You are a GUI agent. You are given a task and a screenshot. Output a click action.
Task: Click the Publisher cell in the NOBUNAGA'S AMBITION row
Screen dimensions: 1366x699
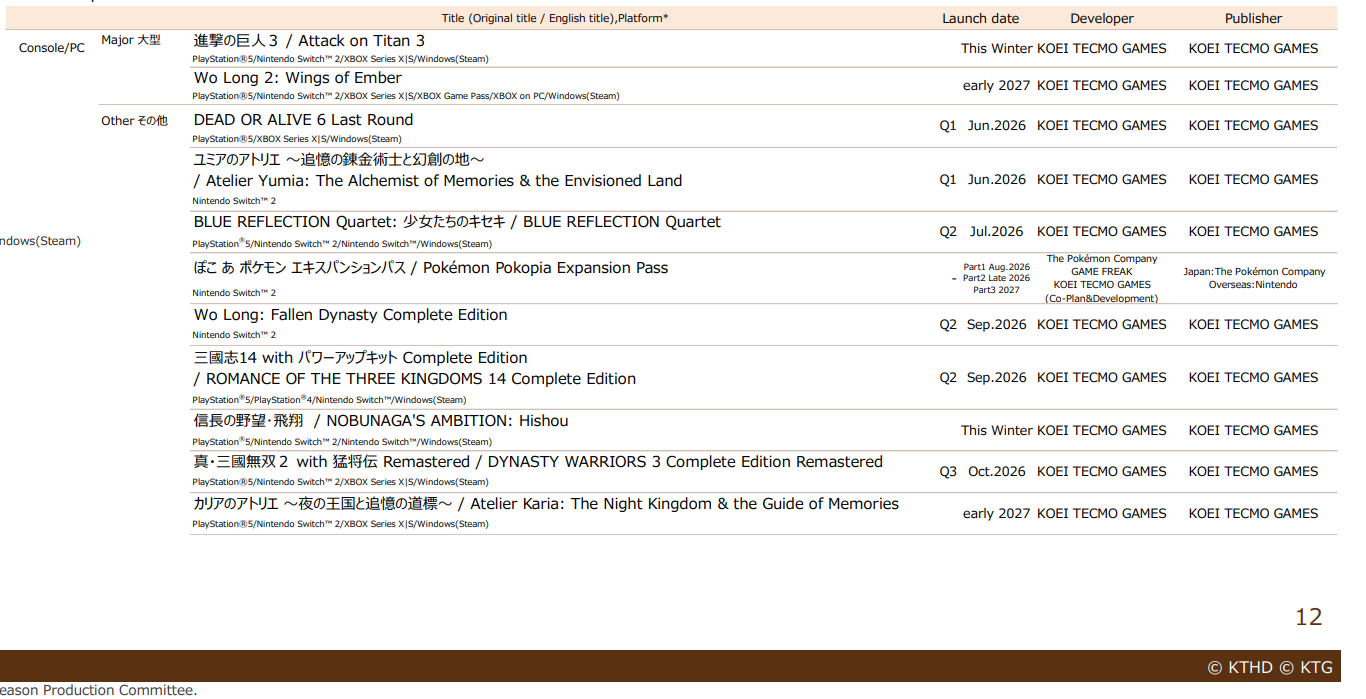click(x=1253, y=431)
